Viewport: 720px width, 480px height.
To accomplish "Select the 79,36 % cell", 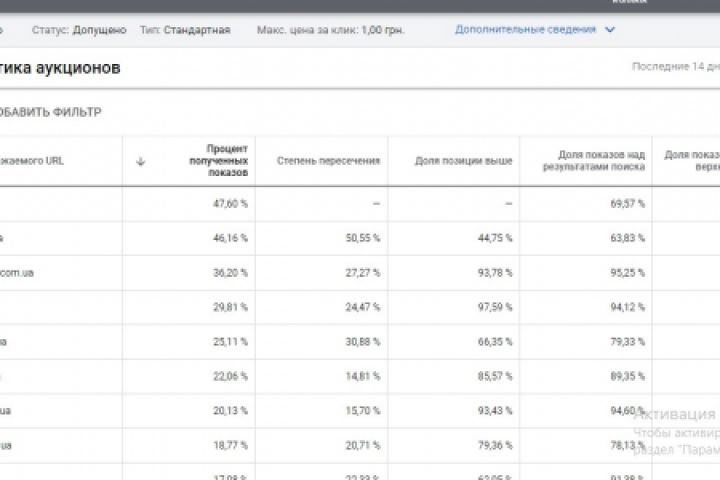I will (x=495, y=445).
